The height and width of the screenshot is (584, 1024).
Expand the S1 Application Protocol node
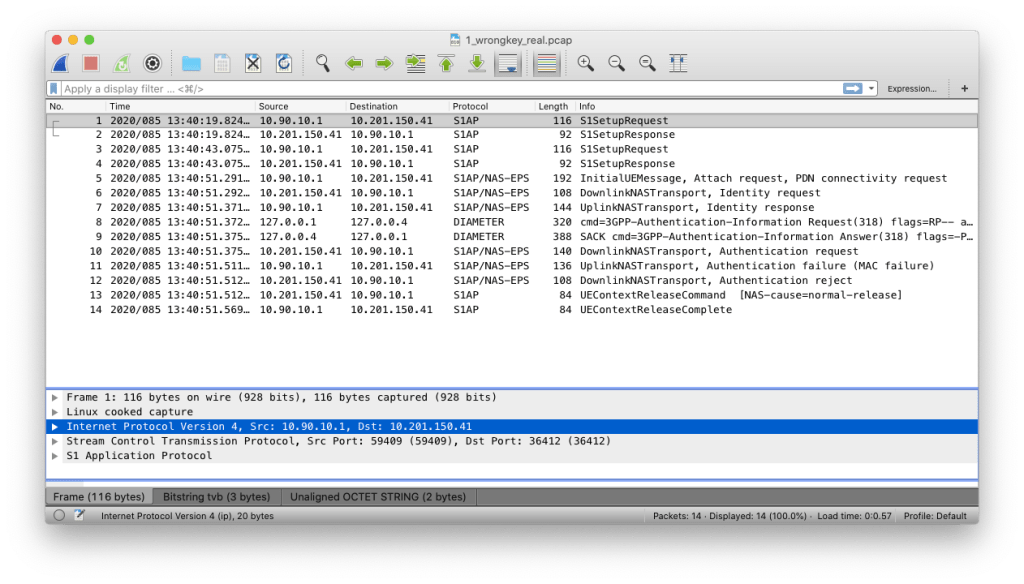(56, 456)
